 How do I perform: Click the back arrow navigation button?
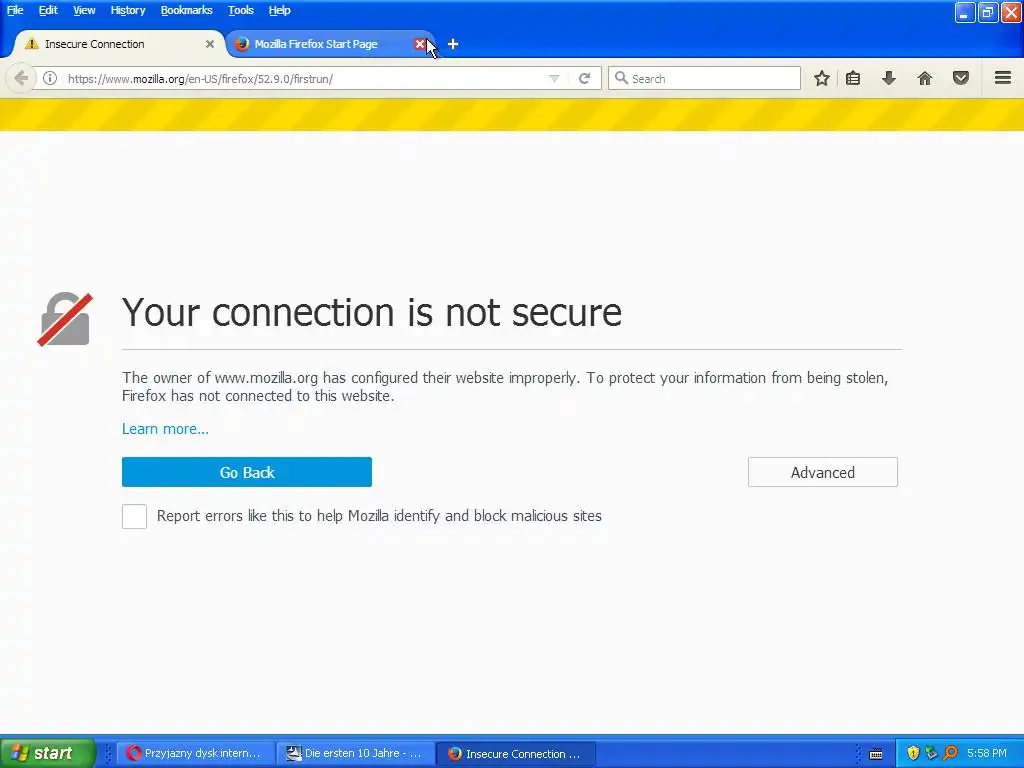click(x=20, y=78)
